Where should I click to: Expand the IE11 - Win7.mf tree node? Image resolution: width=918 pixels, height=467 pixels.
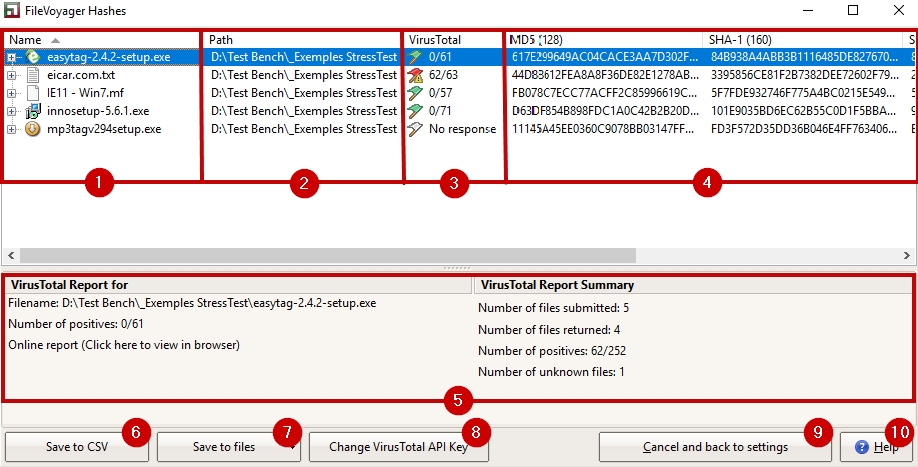(12, 94)
